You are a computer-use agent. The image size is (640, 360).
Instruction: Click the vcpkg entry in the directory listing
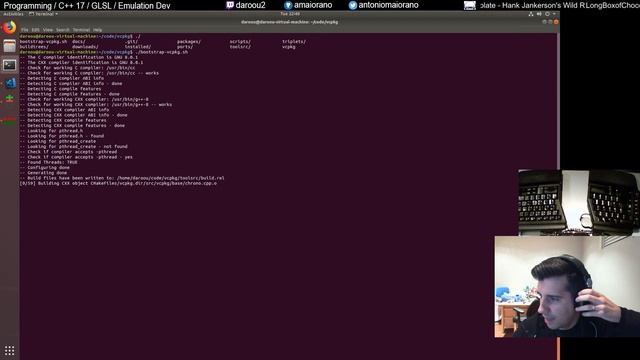pos(289,47)
